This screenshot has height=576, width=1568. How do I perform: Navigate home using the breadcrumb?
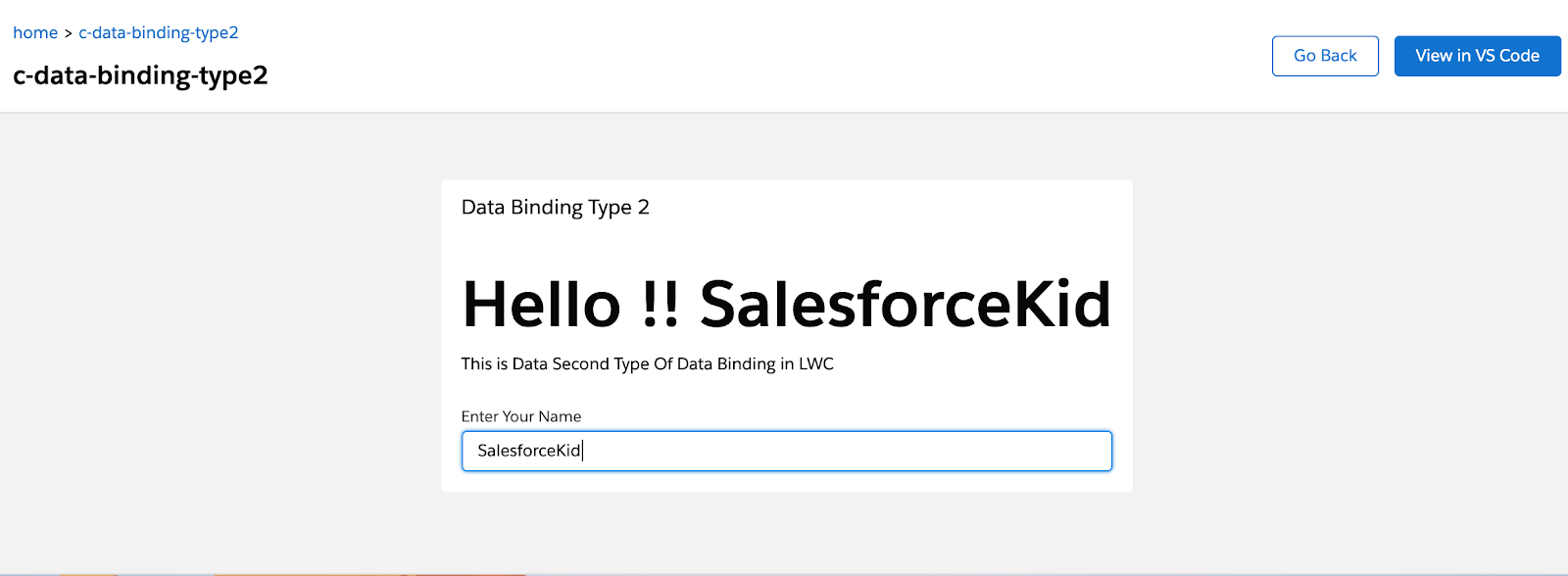point(35,32)
